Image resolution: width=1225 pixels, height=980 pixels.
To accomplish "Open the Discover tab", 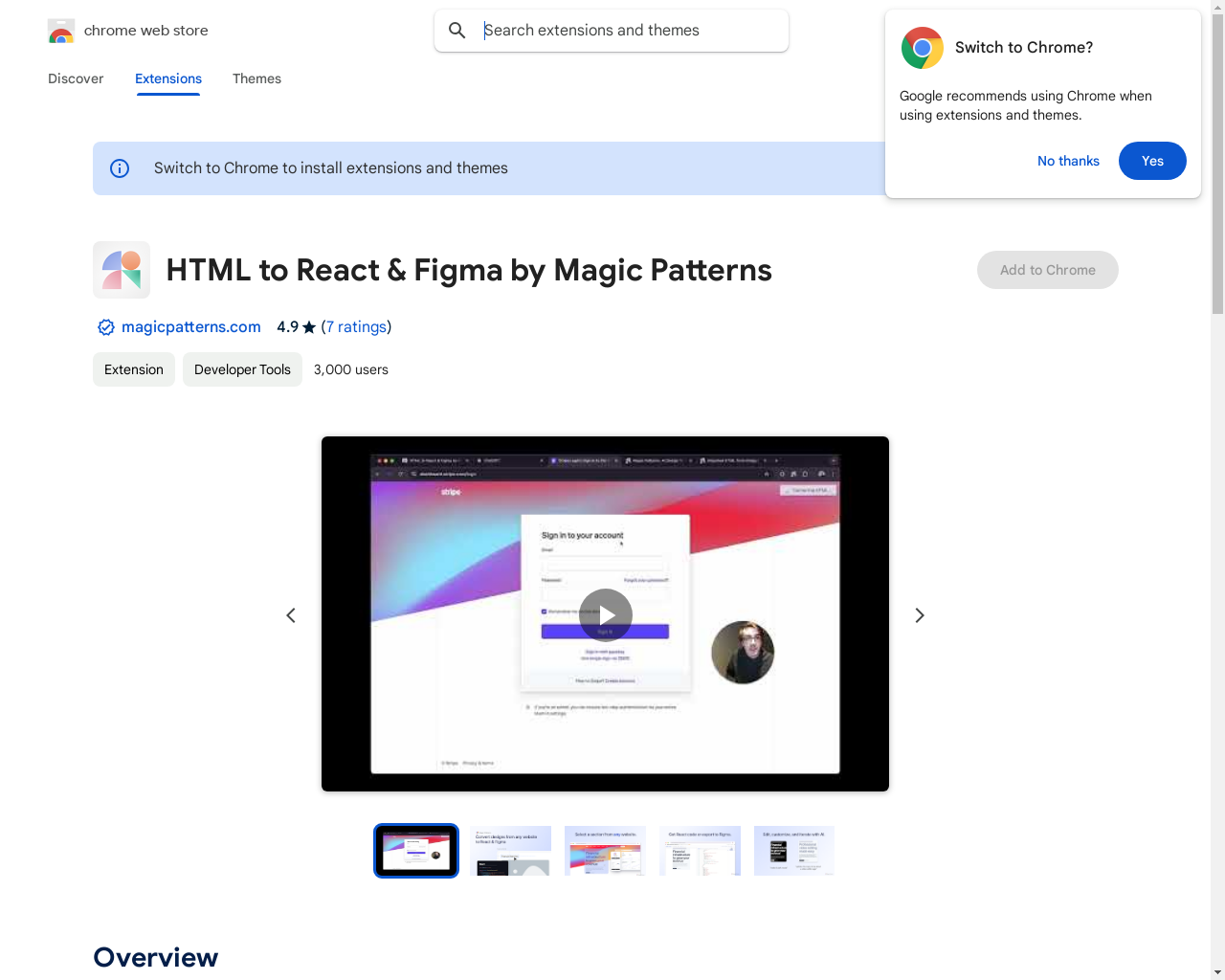I will pyautogui.click(x=76, y=78).
